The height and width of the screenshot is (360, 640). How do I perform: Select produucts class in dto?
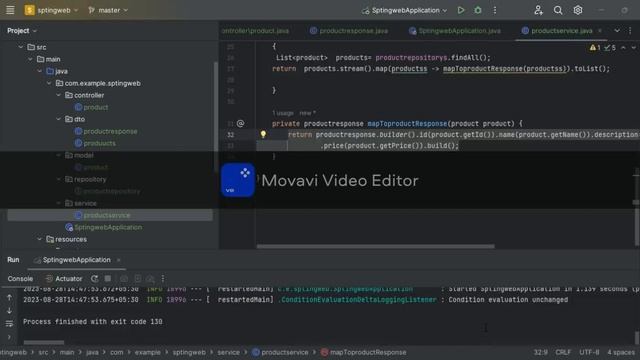(96, 143)
